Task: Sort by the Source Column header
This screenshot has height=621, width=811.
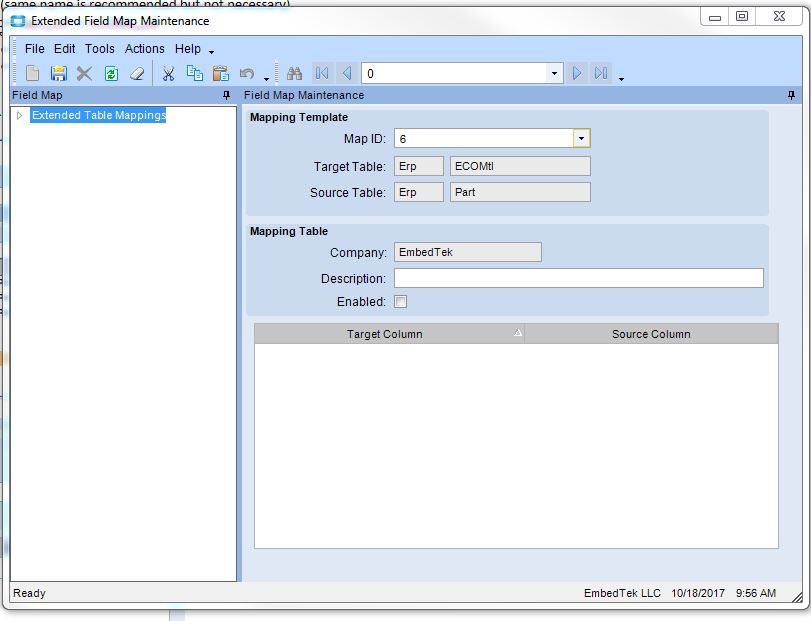Action: [651, 334]
